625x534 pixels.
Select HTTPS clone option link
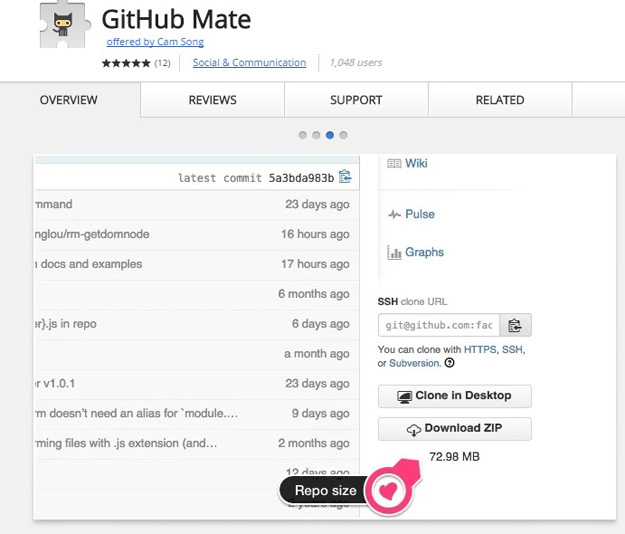480,349
